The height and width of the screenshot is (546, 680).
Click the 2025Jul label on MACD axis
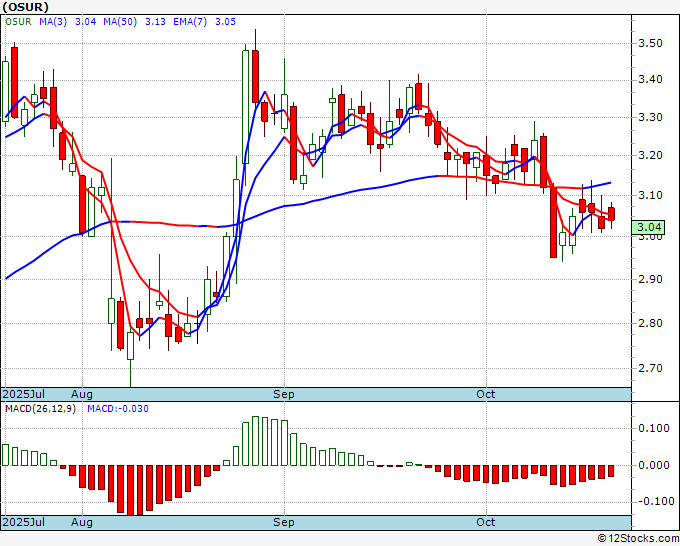pos(24,522)
